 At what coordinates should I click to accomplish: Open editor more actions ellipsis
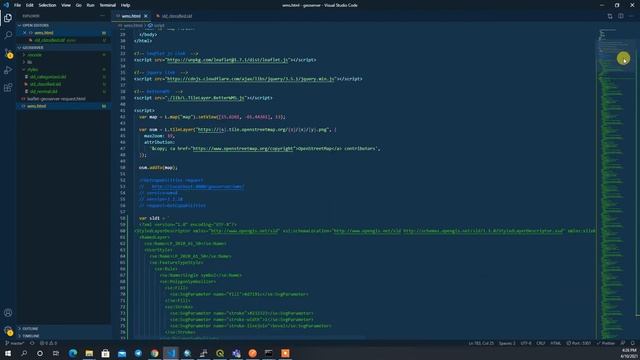coord(631,16)
